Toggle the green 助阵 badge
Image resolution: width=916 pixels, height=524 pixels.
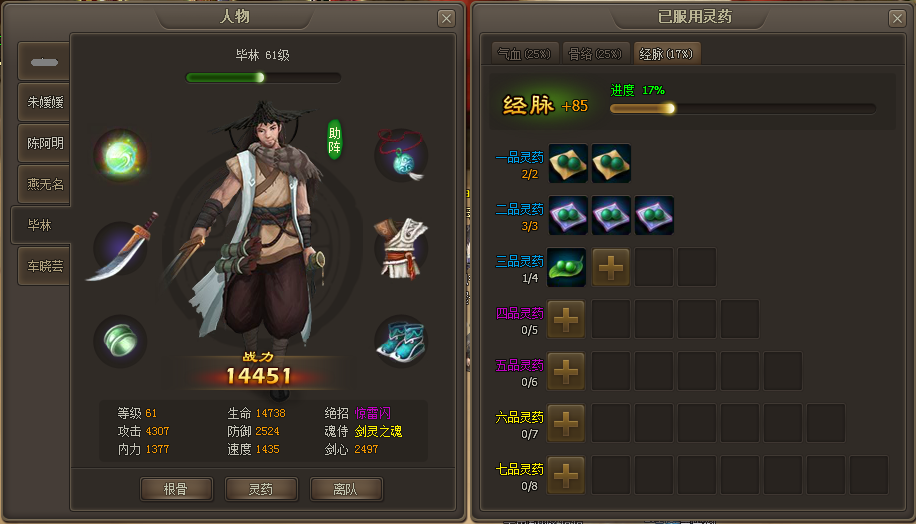(335, 140)
